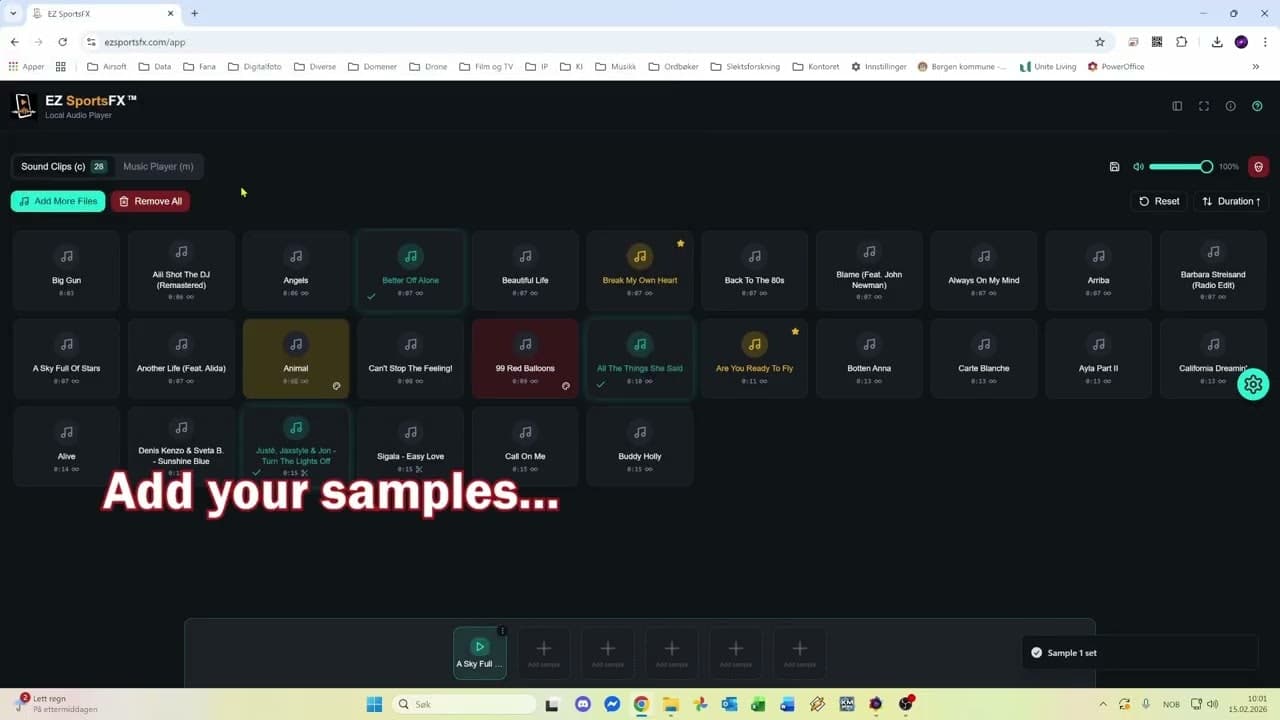Add a sample to an empty sample slot
The image size is (1280, 720).
click(x=543, y=650)
